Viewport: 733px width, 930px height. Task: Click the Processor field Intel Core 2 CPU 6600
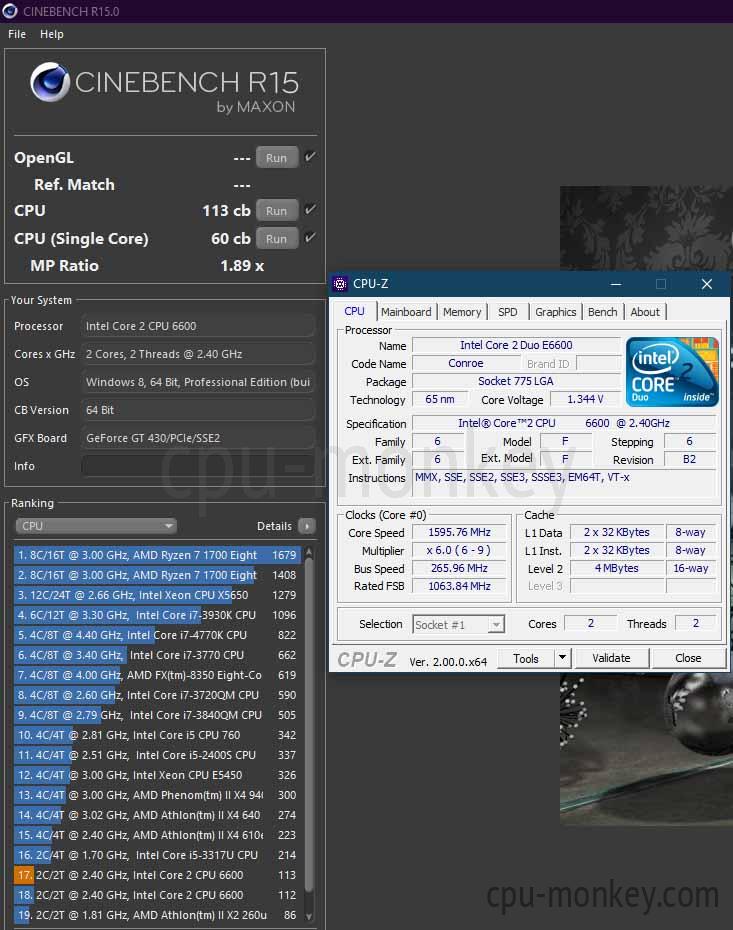pos(197,326)
